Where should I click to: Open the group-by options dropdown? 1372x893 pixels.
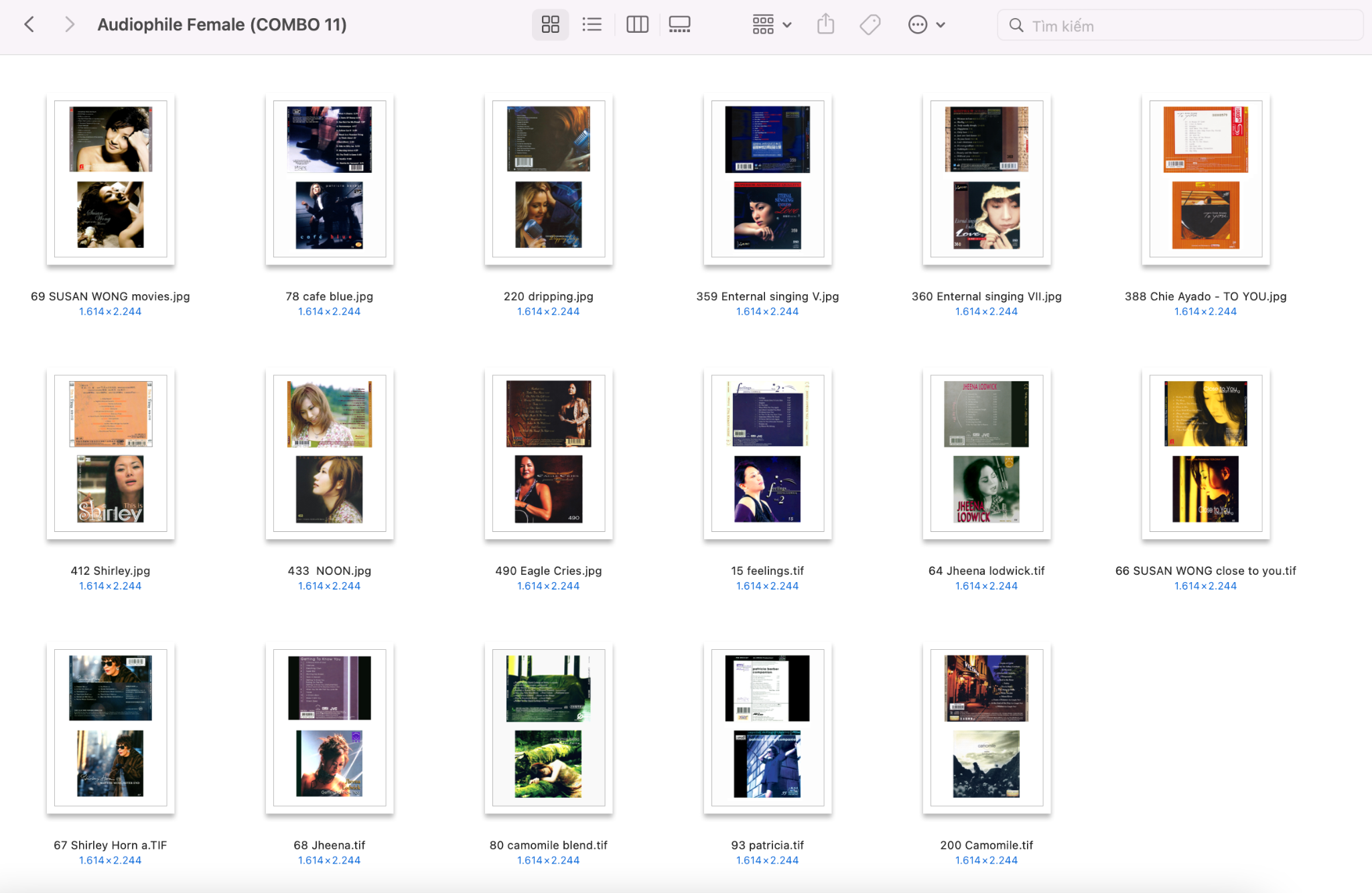pos(772,25)
